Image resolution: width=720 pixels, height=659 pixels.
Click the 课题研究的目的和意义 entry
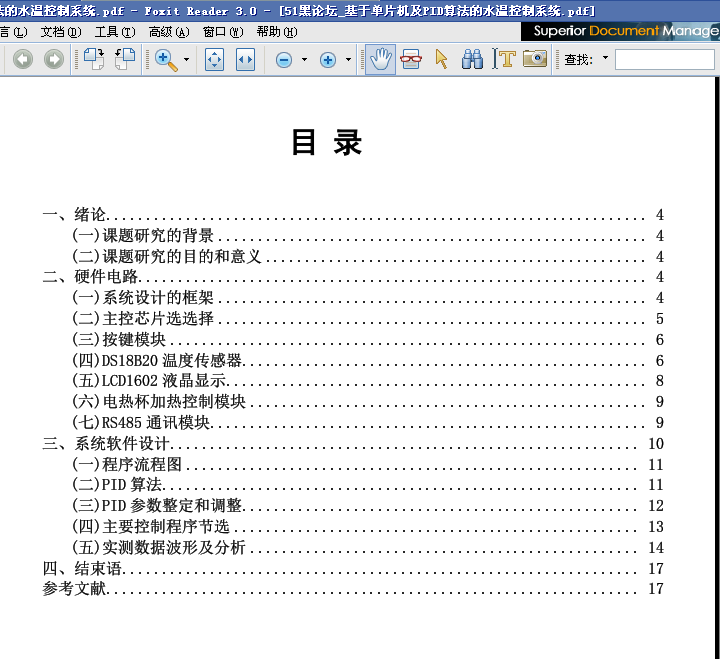[x=368, y=256]
